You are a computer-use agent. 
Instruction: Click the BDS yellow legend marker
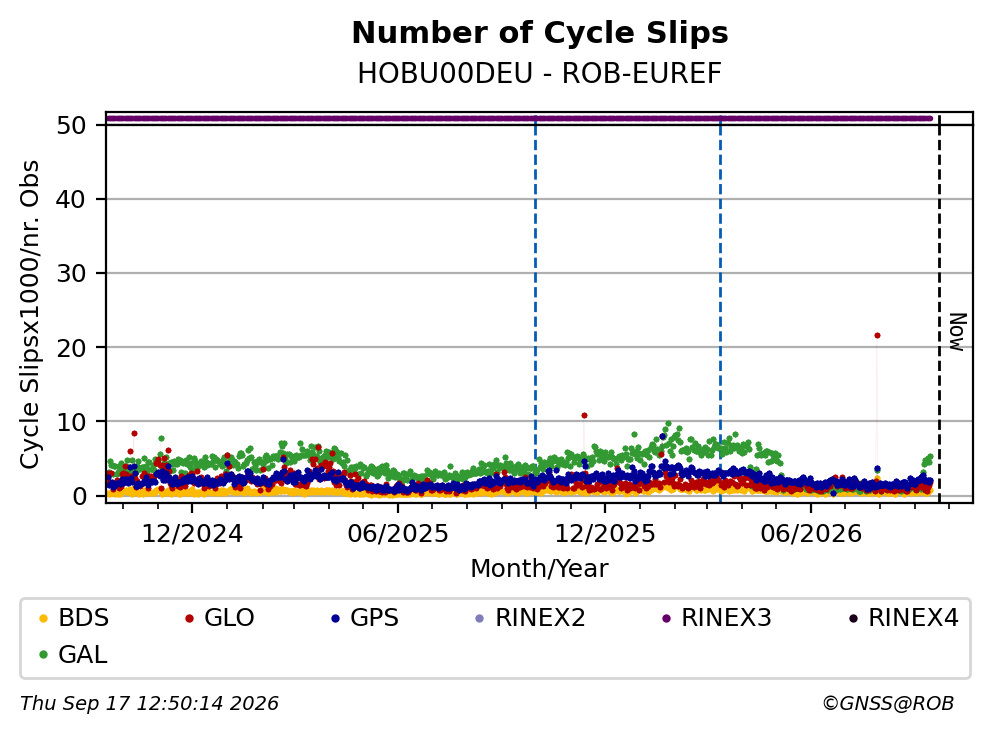click(43, 618)
